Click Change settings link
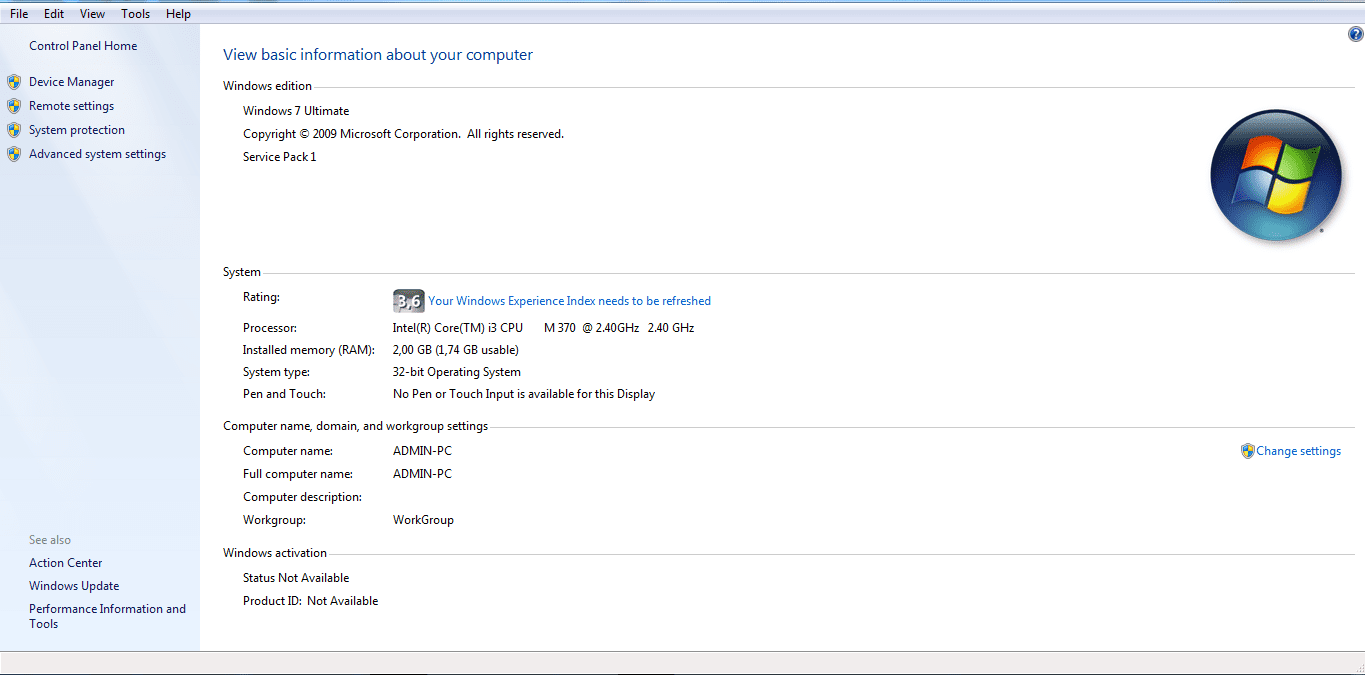This screenshot has width=1365, height=675. [1298, 451]
